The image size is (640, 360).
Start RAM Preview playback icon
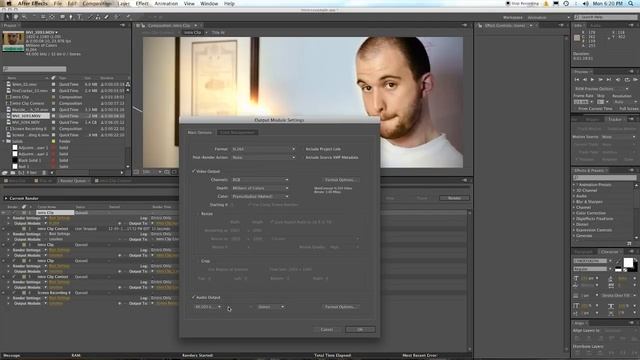(x=636, y=80)
